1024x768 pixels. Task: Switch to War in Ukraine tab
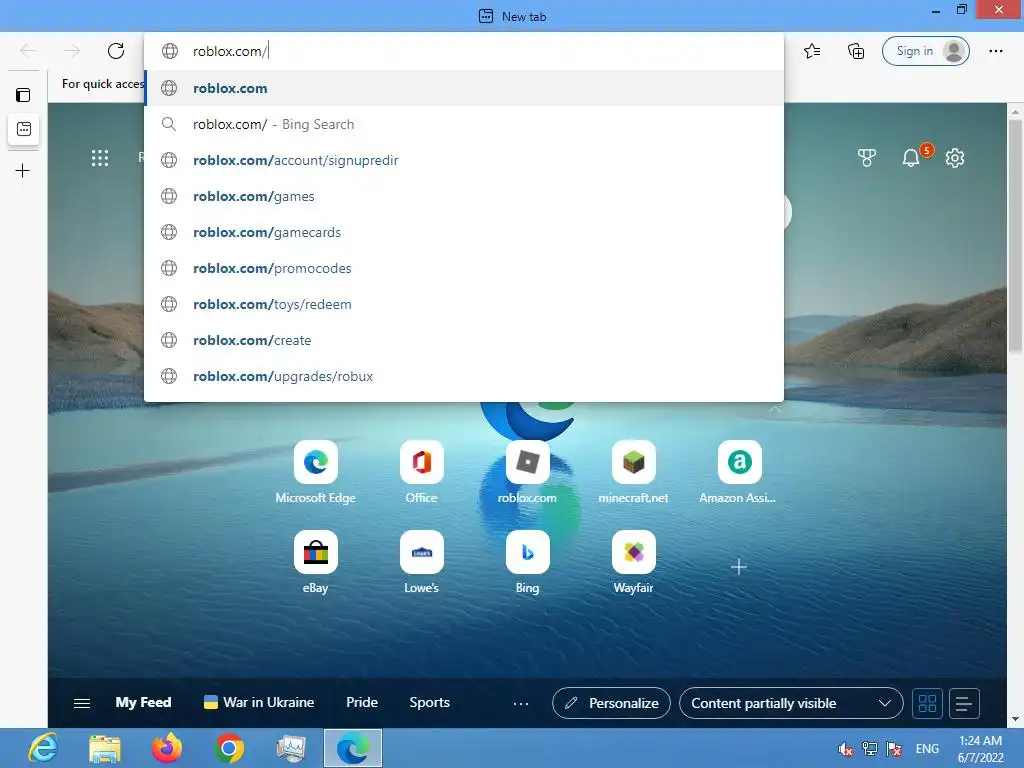259,703
